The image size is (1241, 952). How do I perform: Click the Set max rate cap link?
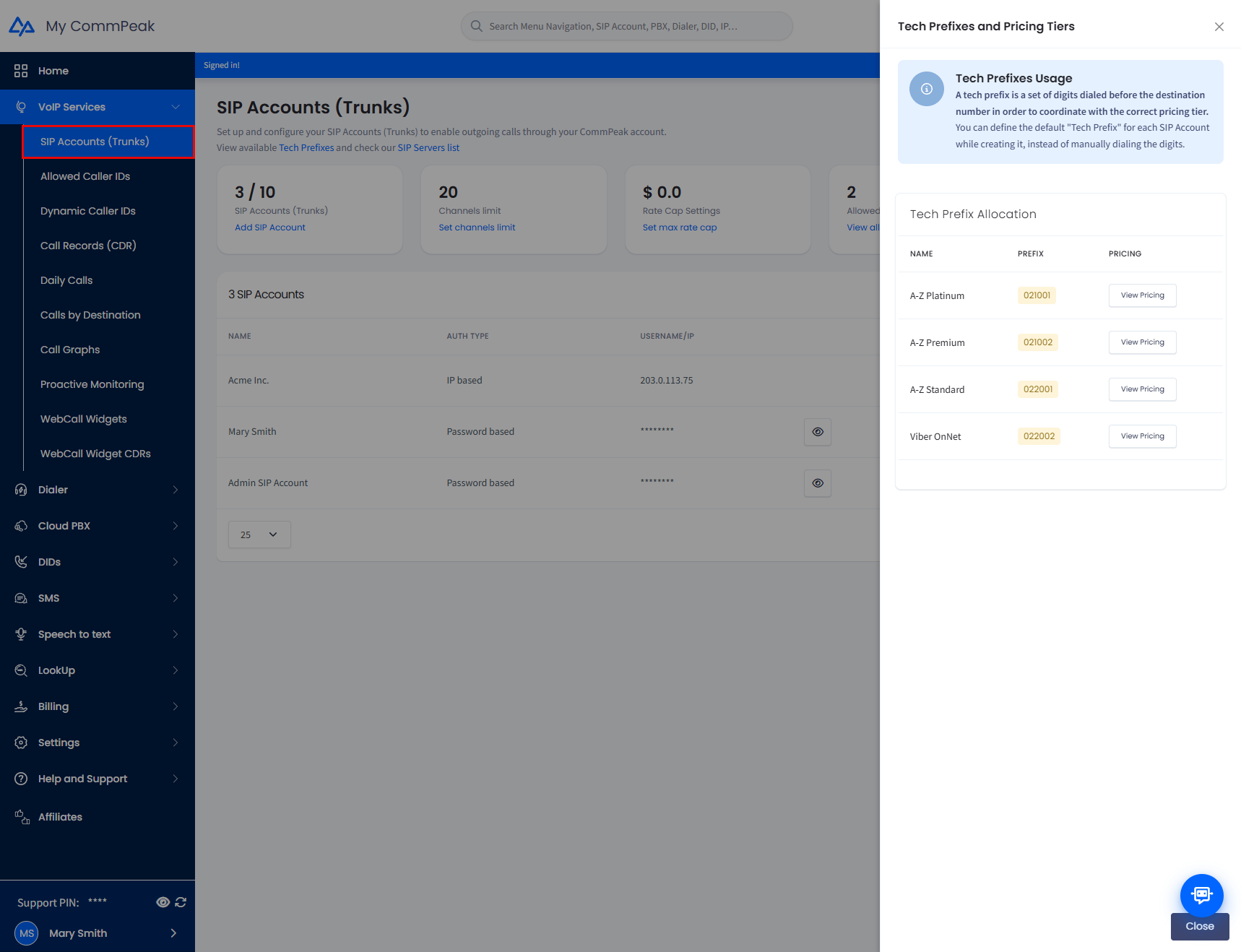(x=680, y=228)
